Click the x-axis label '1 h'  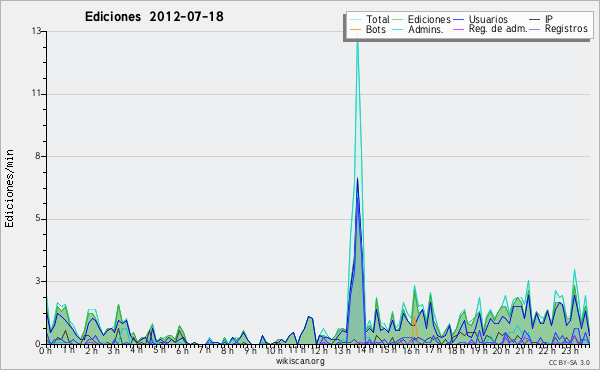pos(68,350)
